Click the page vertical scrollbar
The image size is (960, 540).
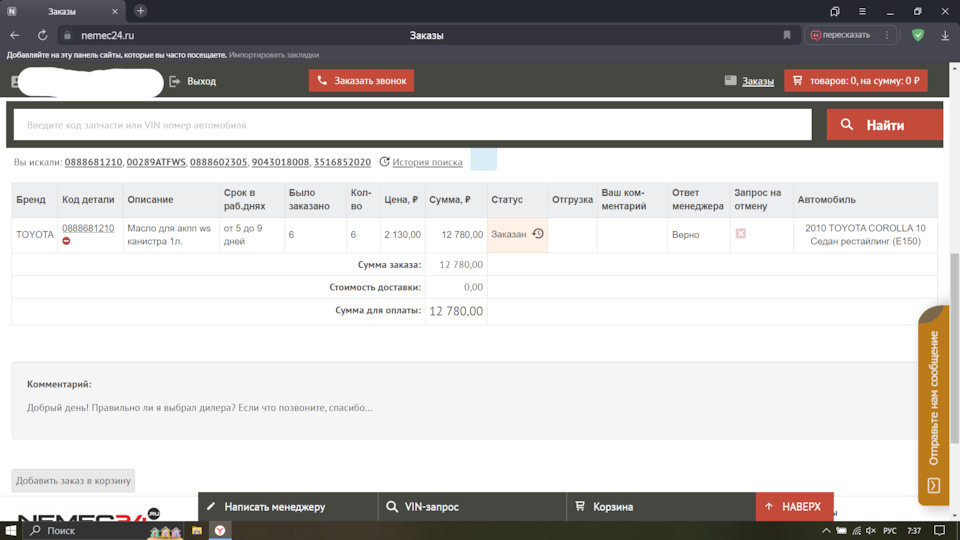[954, 346]
